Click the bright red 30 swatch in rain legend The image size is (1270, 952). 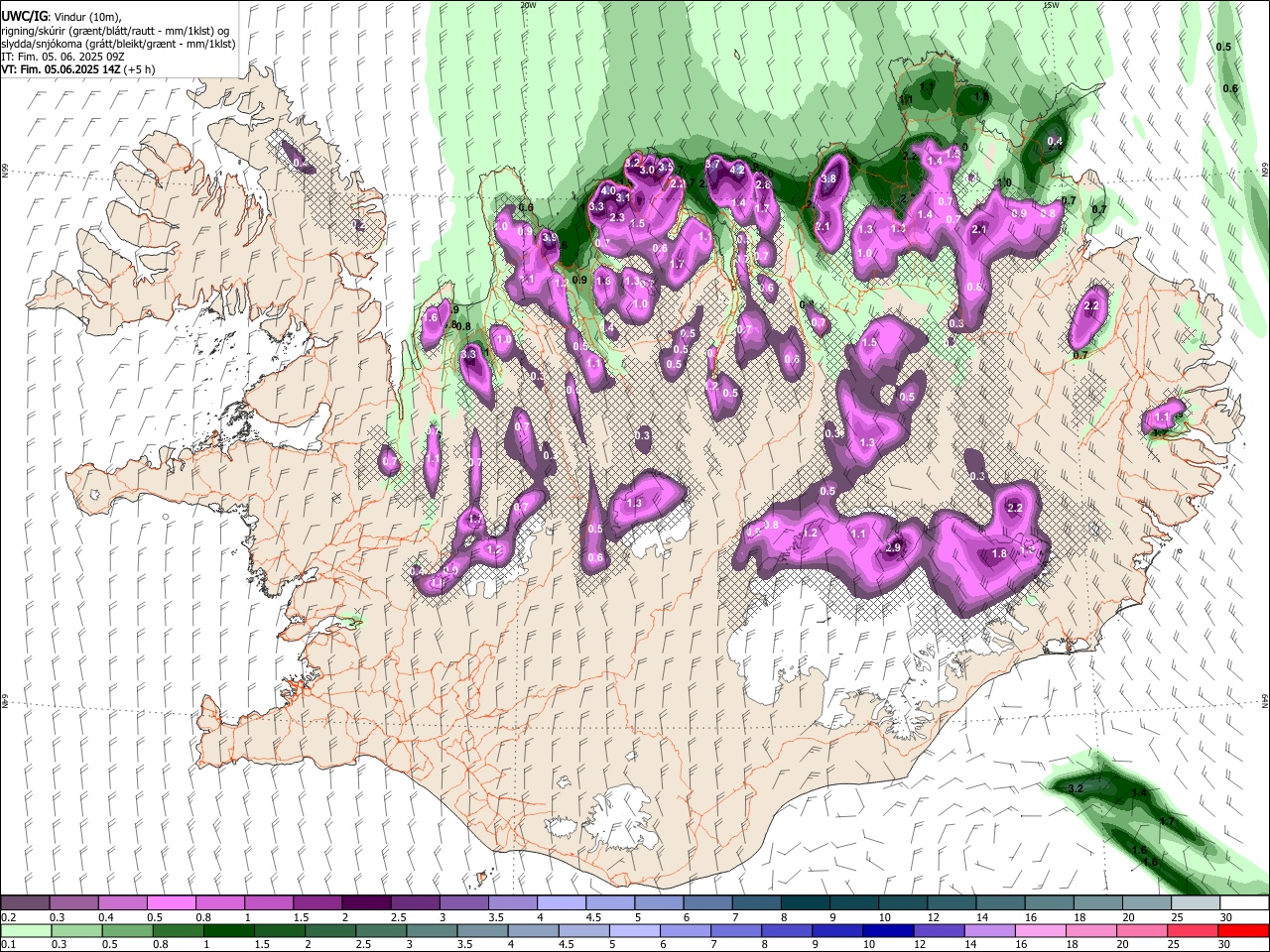(1244, 931)
